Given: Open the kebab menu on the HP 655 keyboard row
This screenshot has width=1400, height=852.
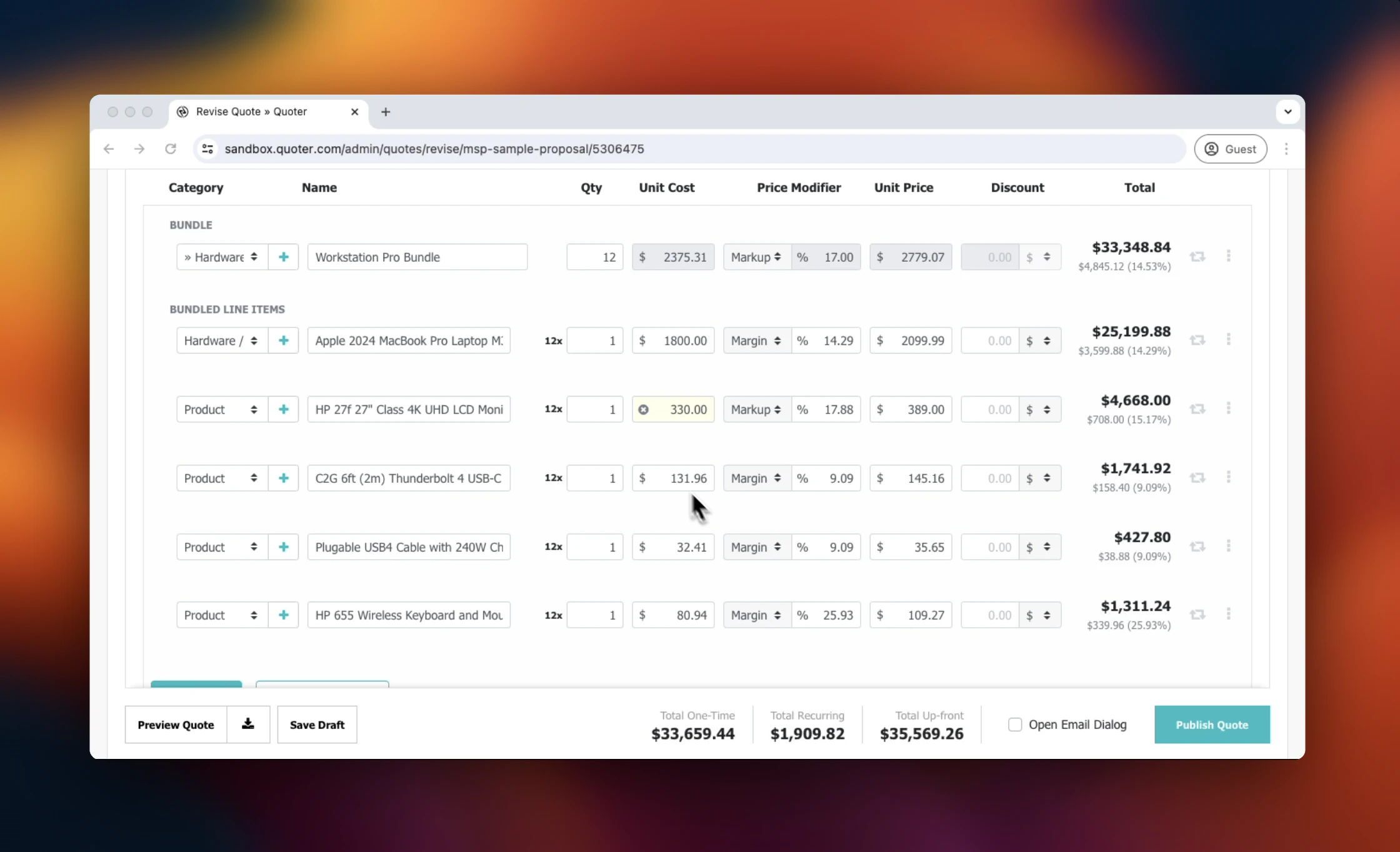Looking at the screenshot, I should click(1229, 614).
